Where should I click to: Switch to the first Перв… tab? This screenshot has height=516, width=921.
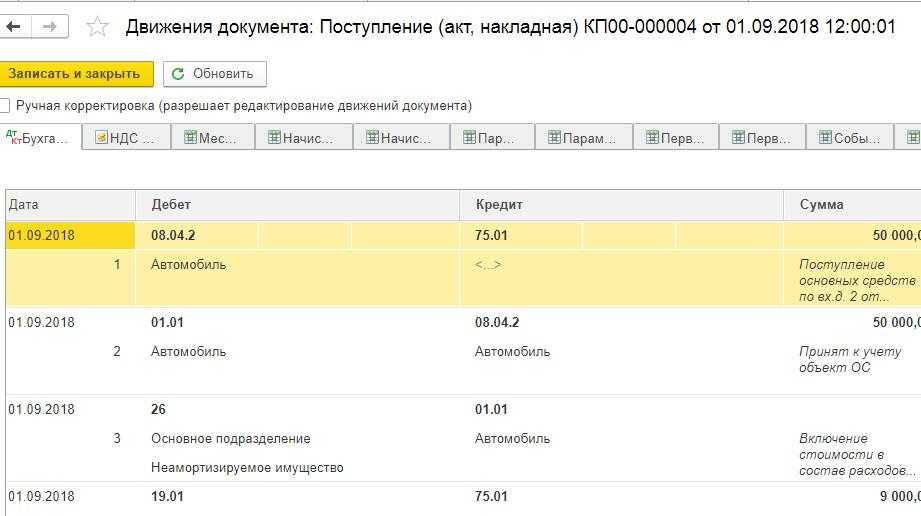pos(676,139)
